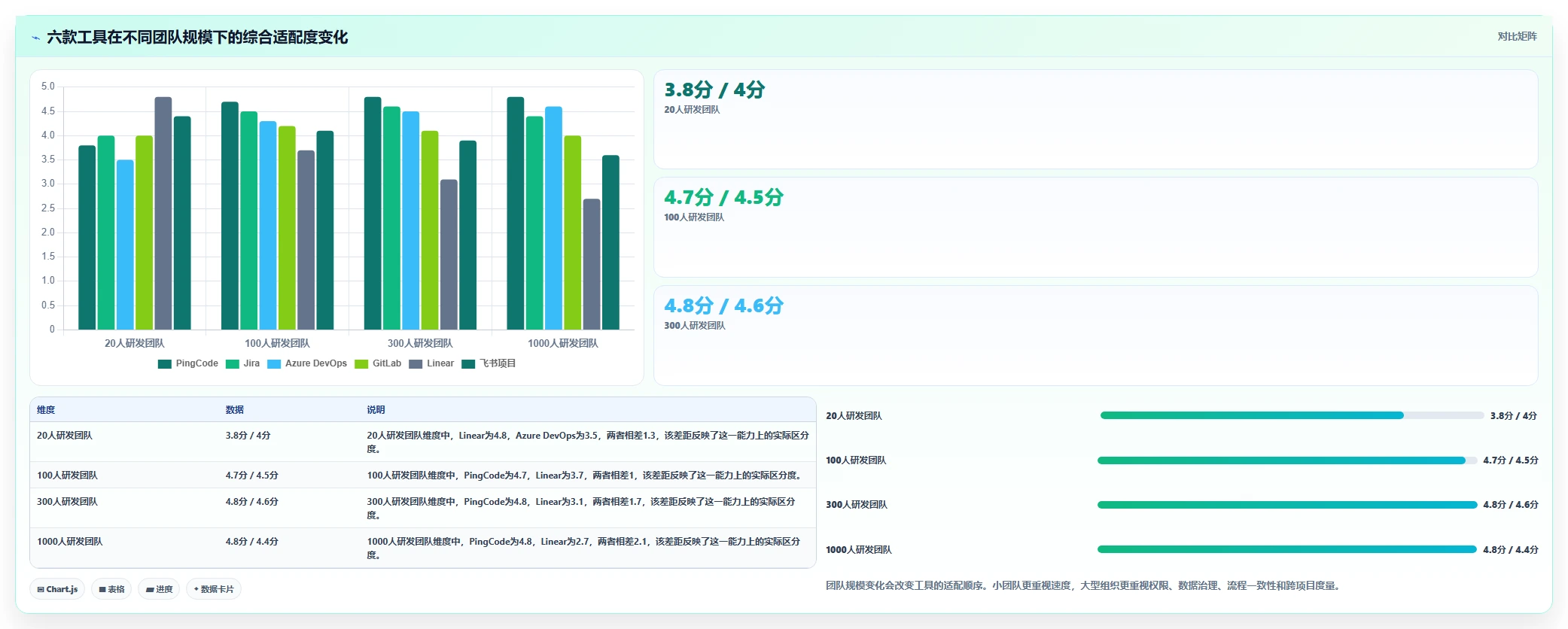Click the 团队规模变化 summary note text
This screenshot has width=1568, height=629.
(x=1083, y=585)
